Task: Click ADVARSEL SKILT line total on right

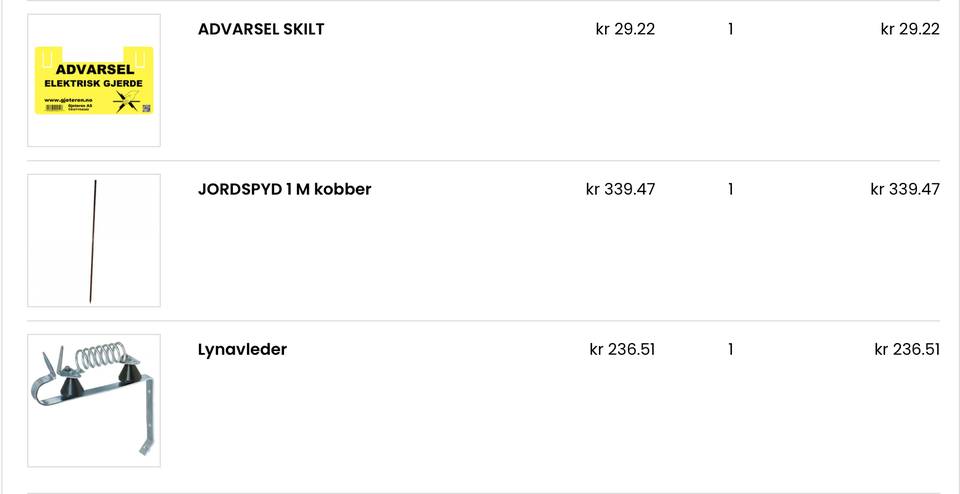Action: click(x=910, y=29)
